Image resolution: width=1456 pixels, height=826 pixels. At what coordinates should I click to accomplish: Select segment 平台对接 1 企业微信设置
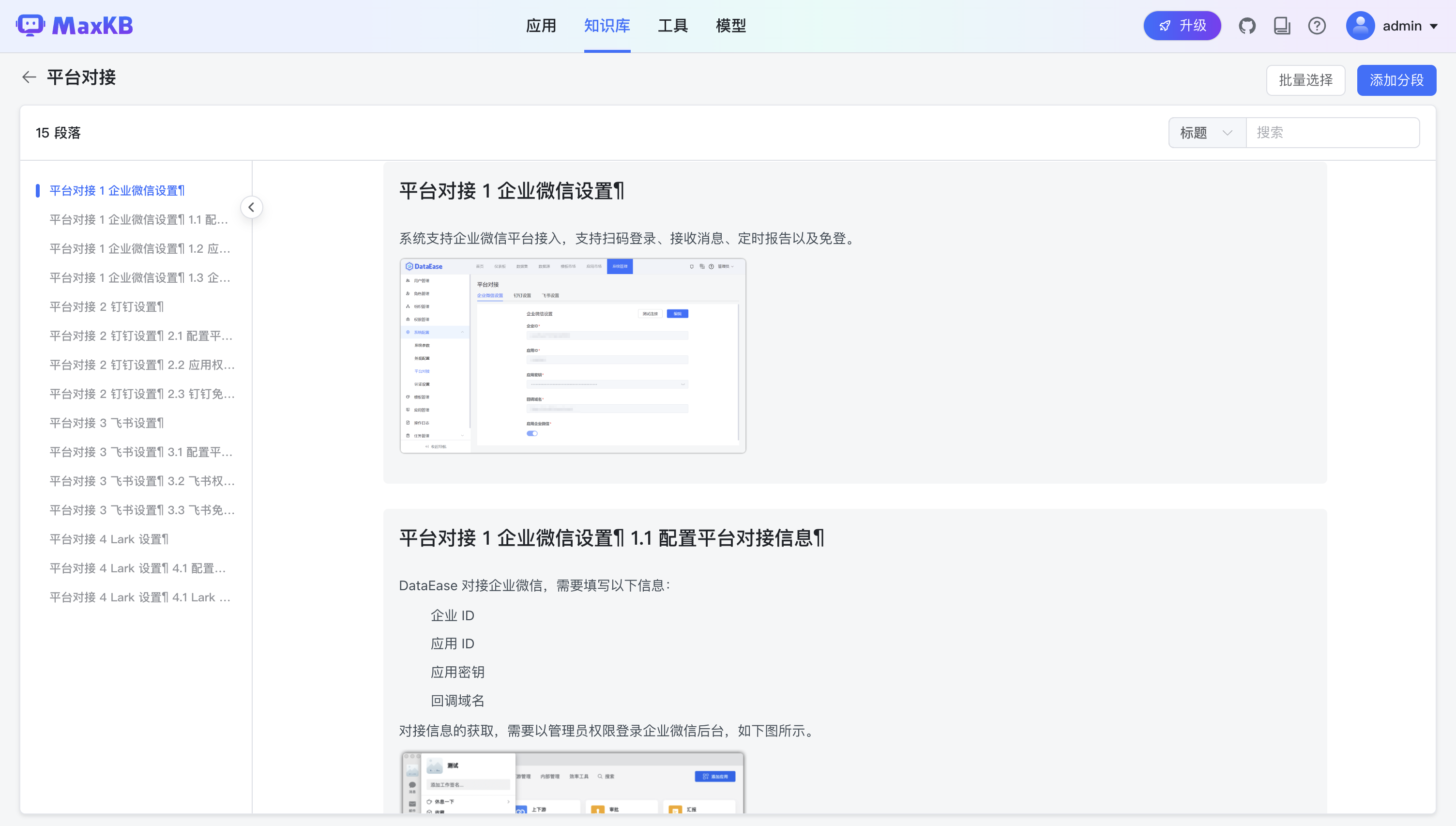coord(116,191)
